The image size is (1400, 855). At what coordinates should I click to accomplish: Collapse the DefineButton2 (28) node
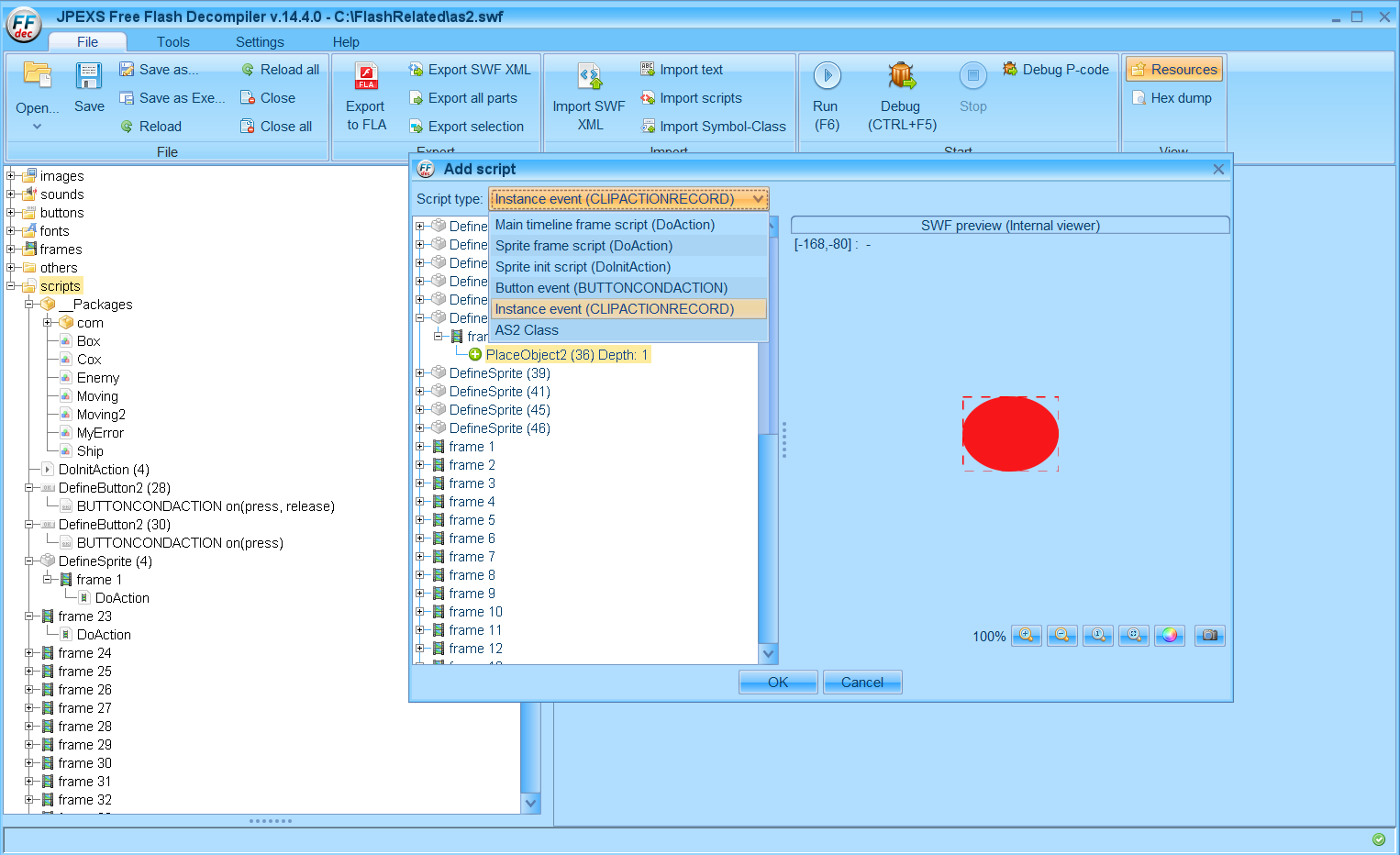coord(29,487)
